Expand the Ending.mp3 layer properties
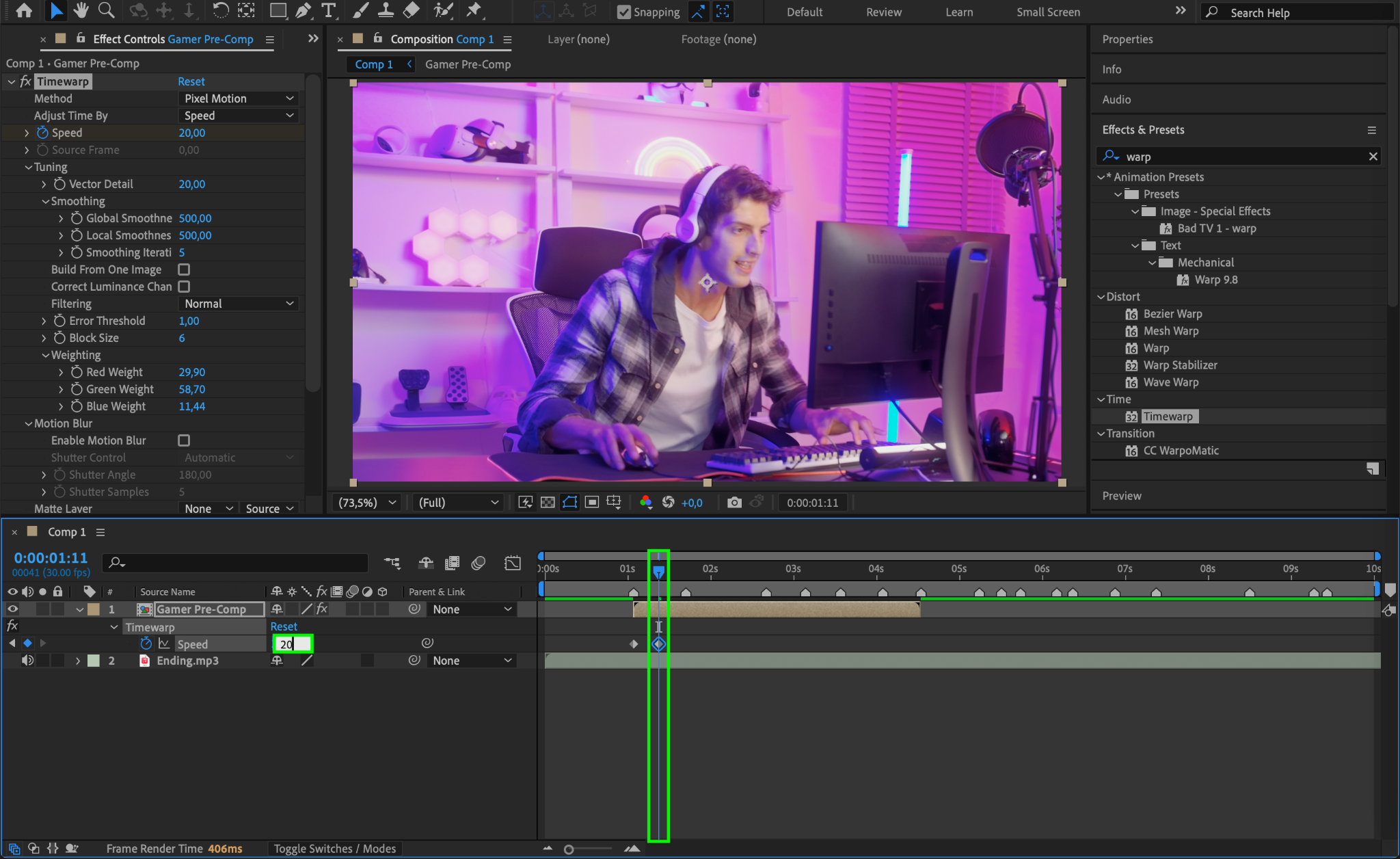 click(78, 661)
